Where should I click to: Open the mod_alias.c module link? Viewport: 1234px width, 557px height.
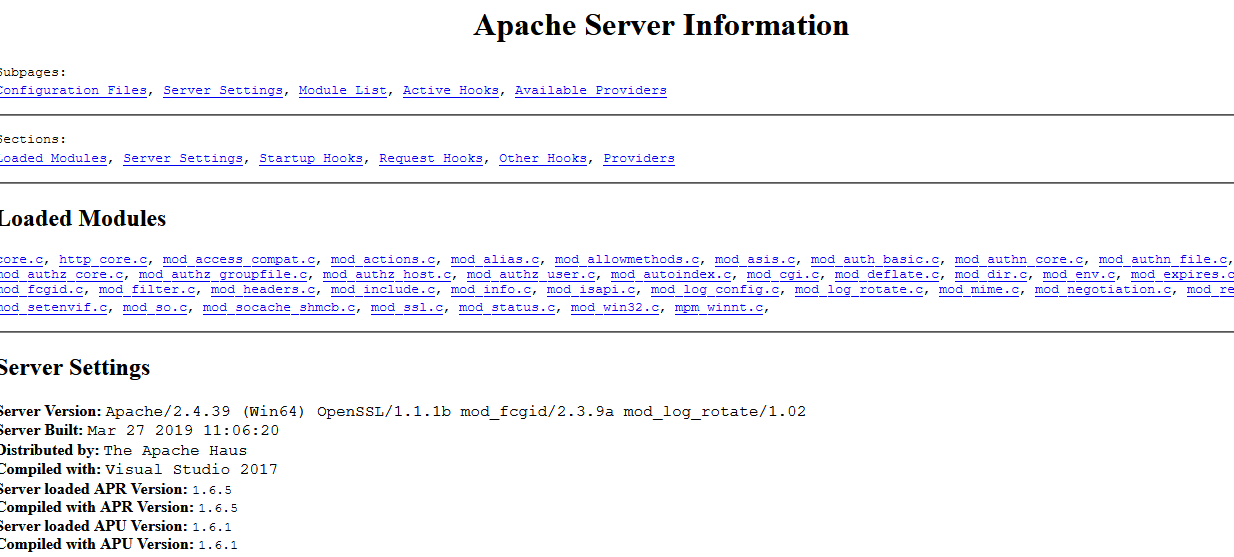tap(495, 260)
